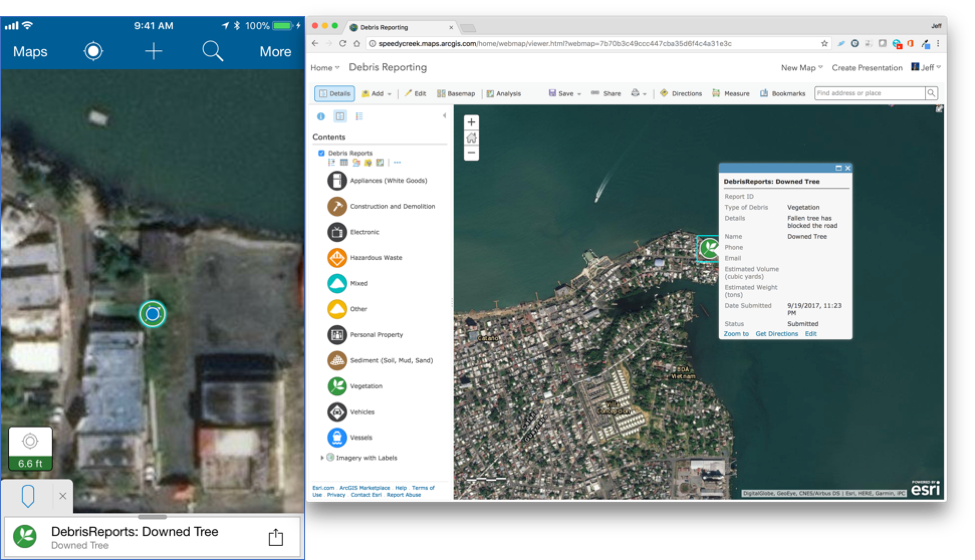Click the Find address or place field
The image size is (975, 560).
point(869,93)
